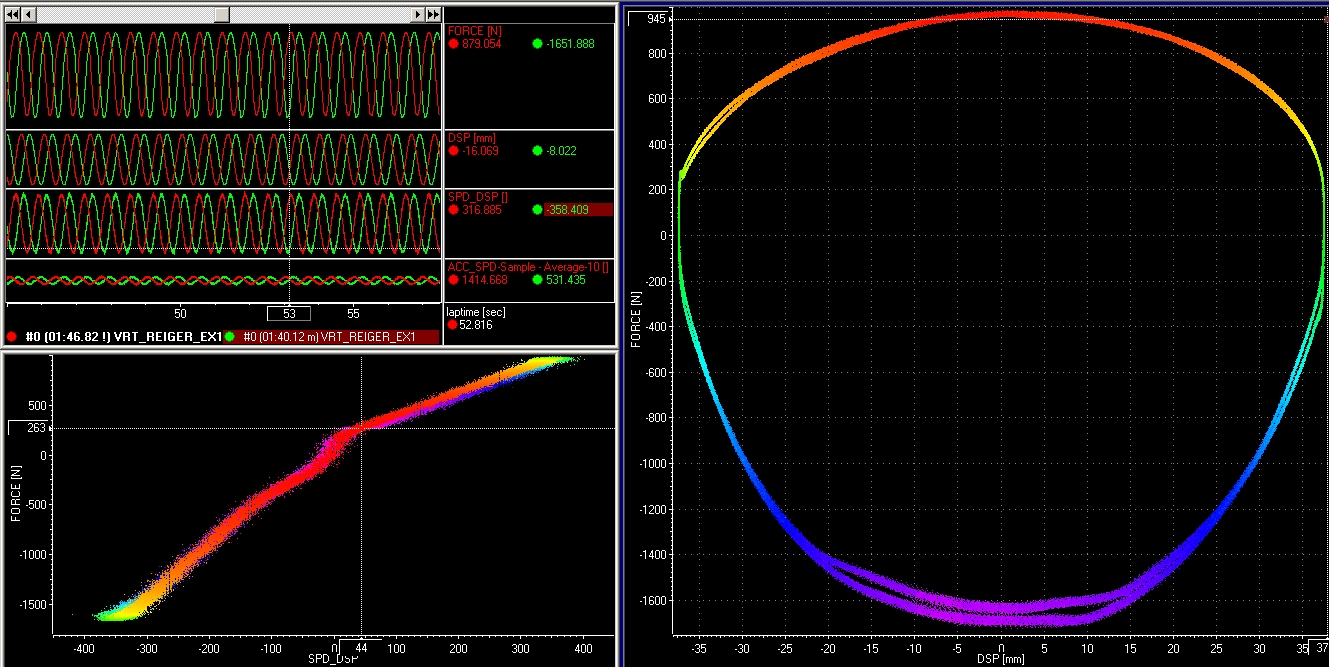Click time axis label 55
Screen dimensions: 1329x667
tap(353, 313)
